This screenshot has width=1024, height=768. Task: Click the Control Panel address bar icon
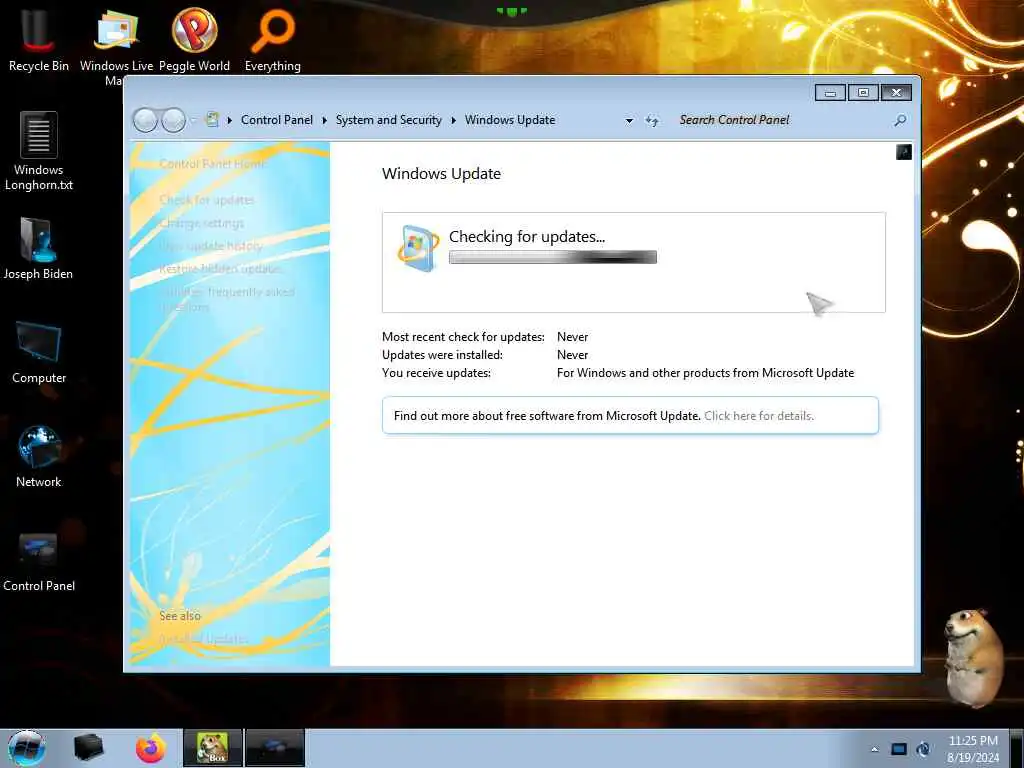coord(212,120)
